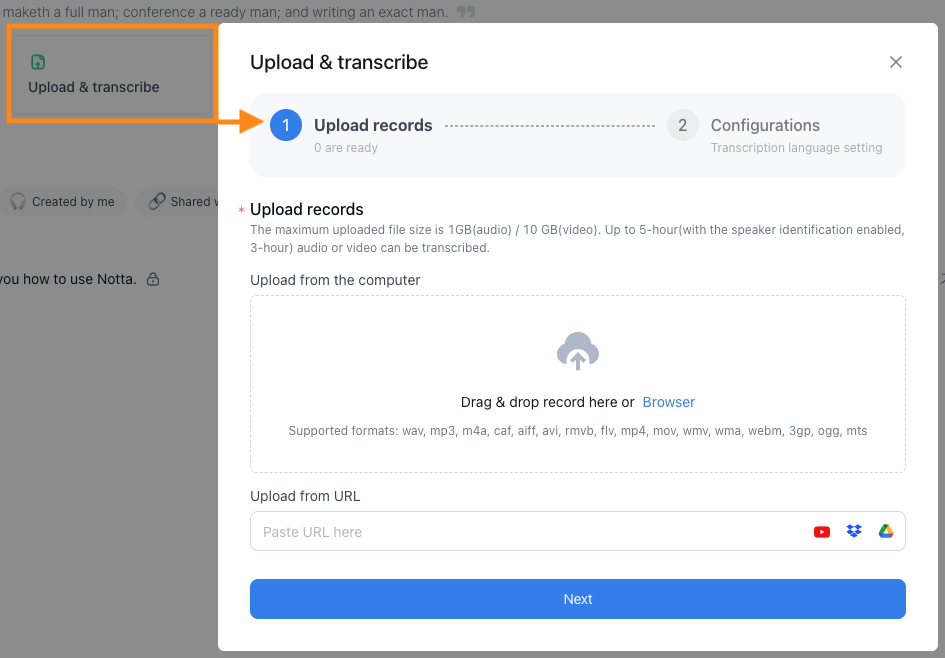Close the Upload & transcribe dialog
Viewport: 945px width, 658px height.
[896, 62]
